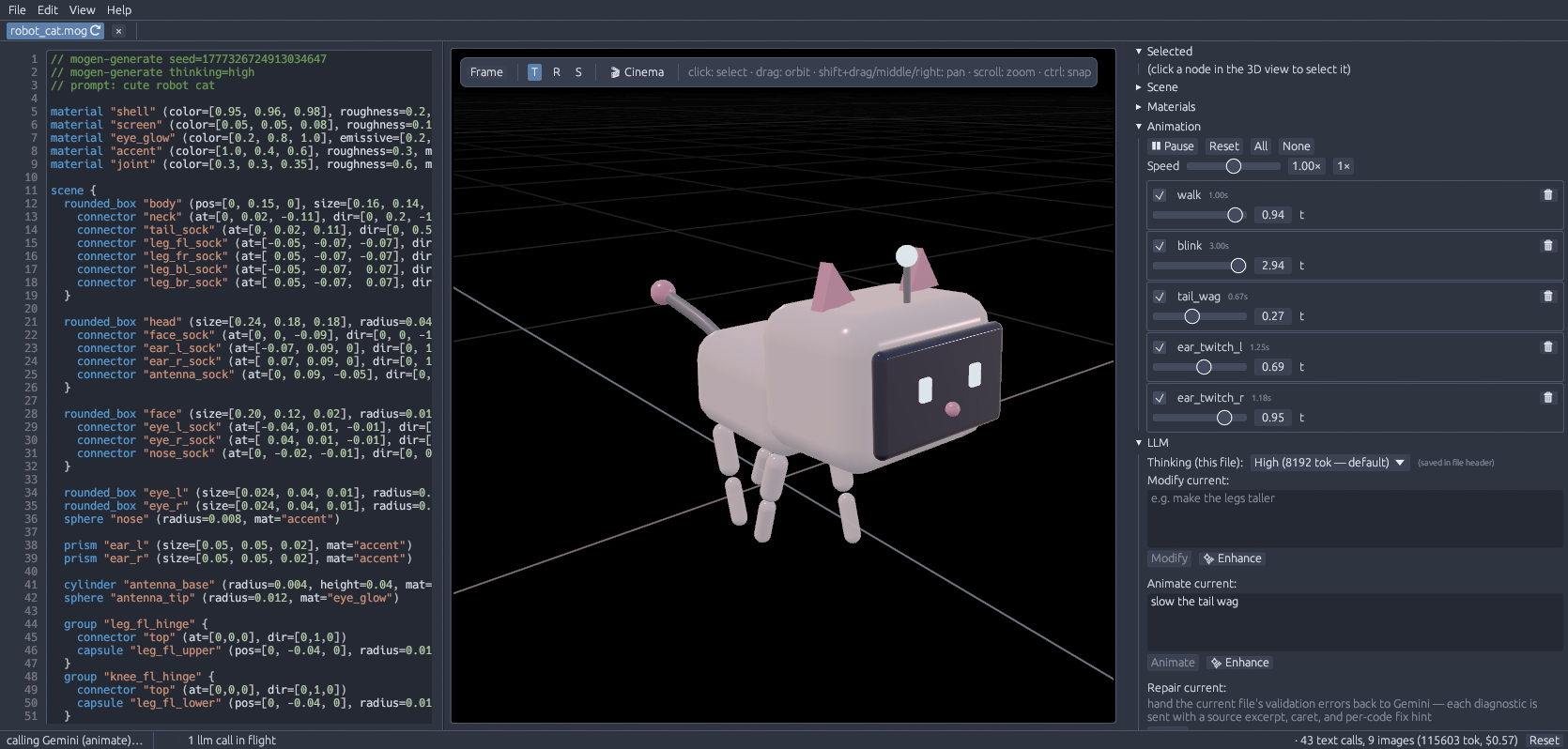The image size is (1568, 749).
Task: Delete ear_twitch_l via its trash icon
Action: [x=1547, y=347]
